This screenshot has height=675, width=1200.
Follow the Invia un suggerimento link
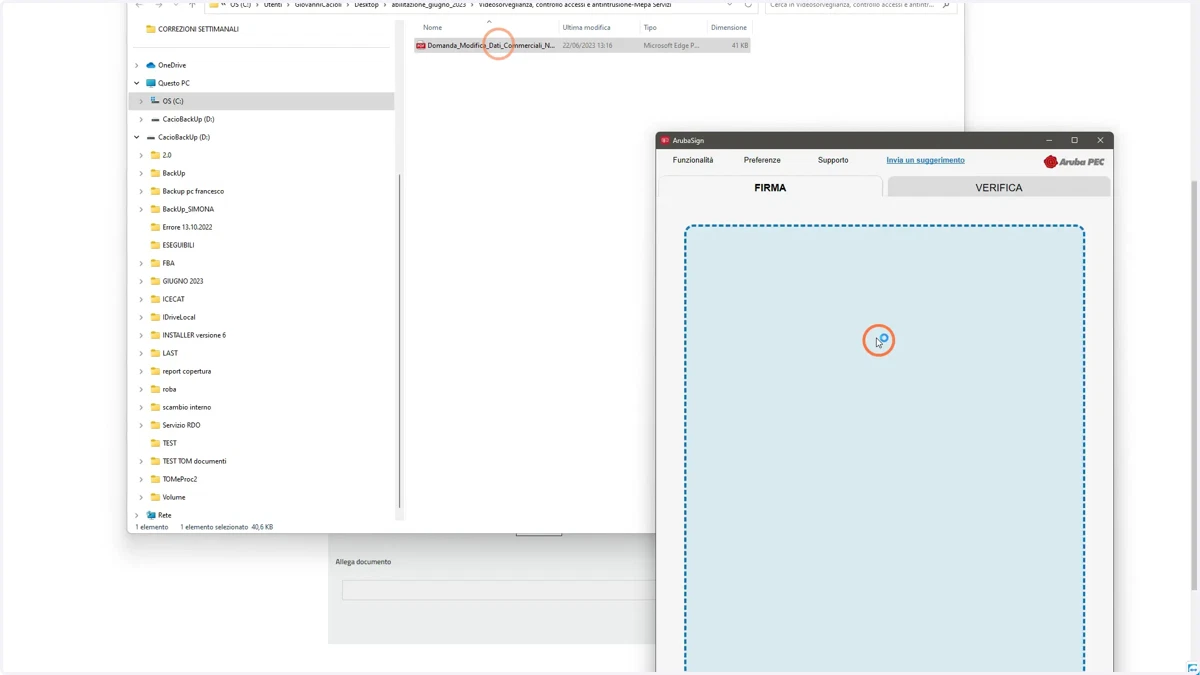pyautogui.click(x=925, y=160)
